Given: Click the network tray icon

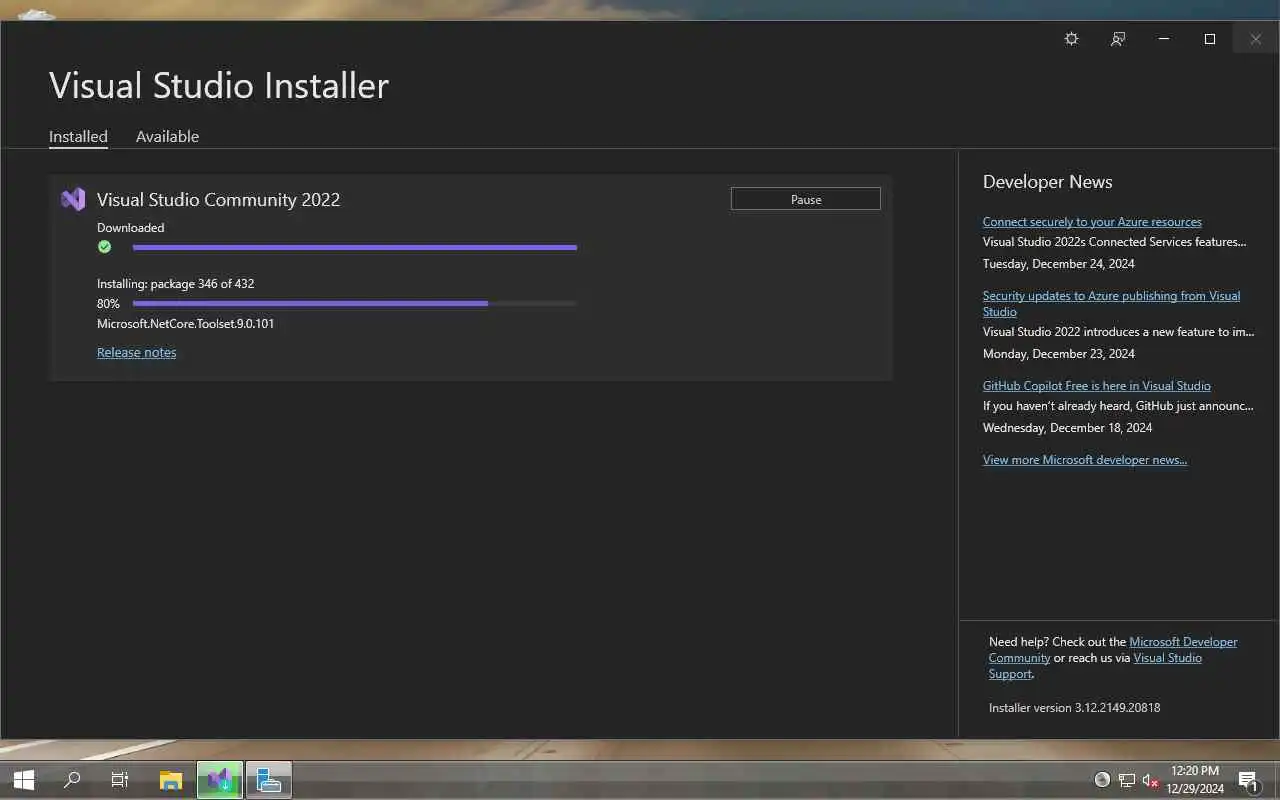Looking at the screenshot, I should (1127, 780).
